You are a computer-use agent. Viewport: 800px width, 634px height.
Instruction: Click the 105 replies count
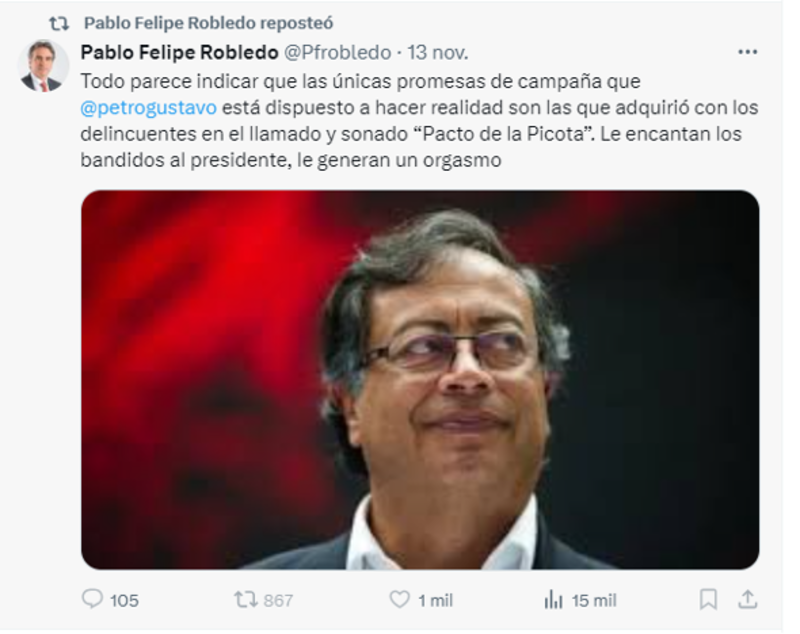[124, 600]
